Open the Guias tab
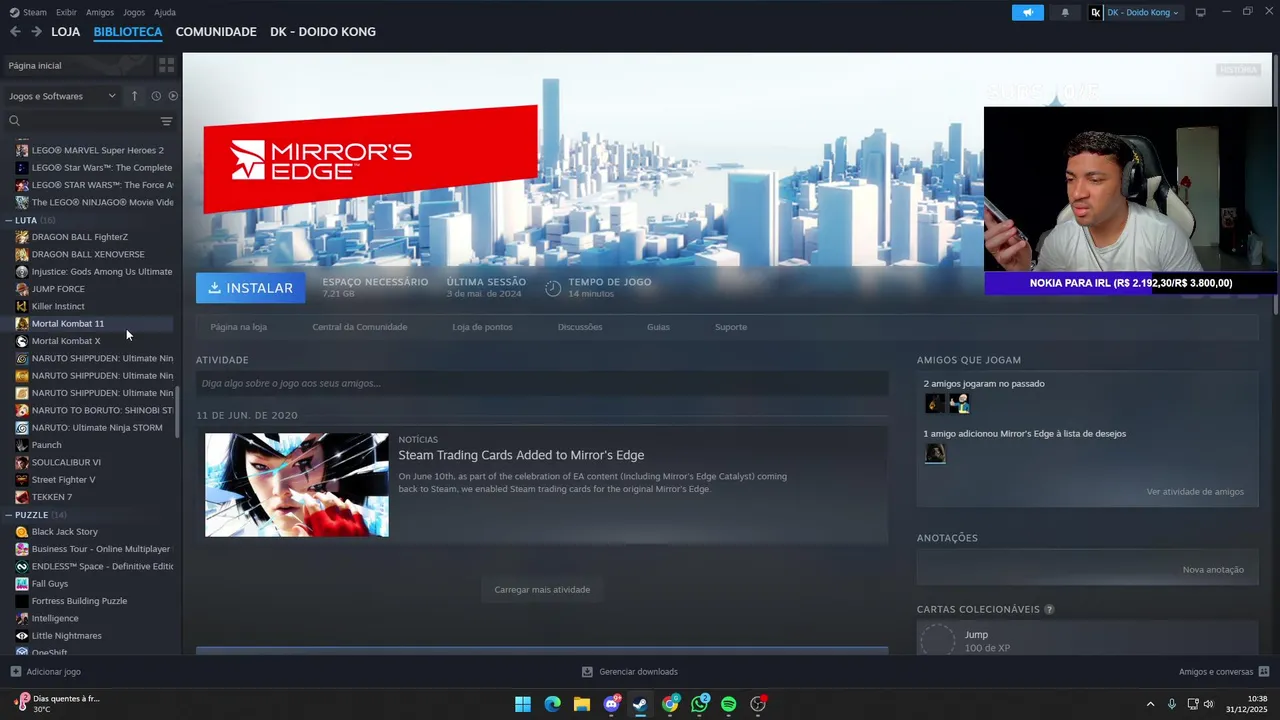This screenshot has width=1280, height=720. 658,327
